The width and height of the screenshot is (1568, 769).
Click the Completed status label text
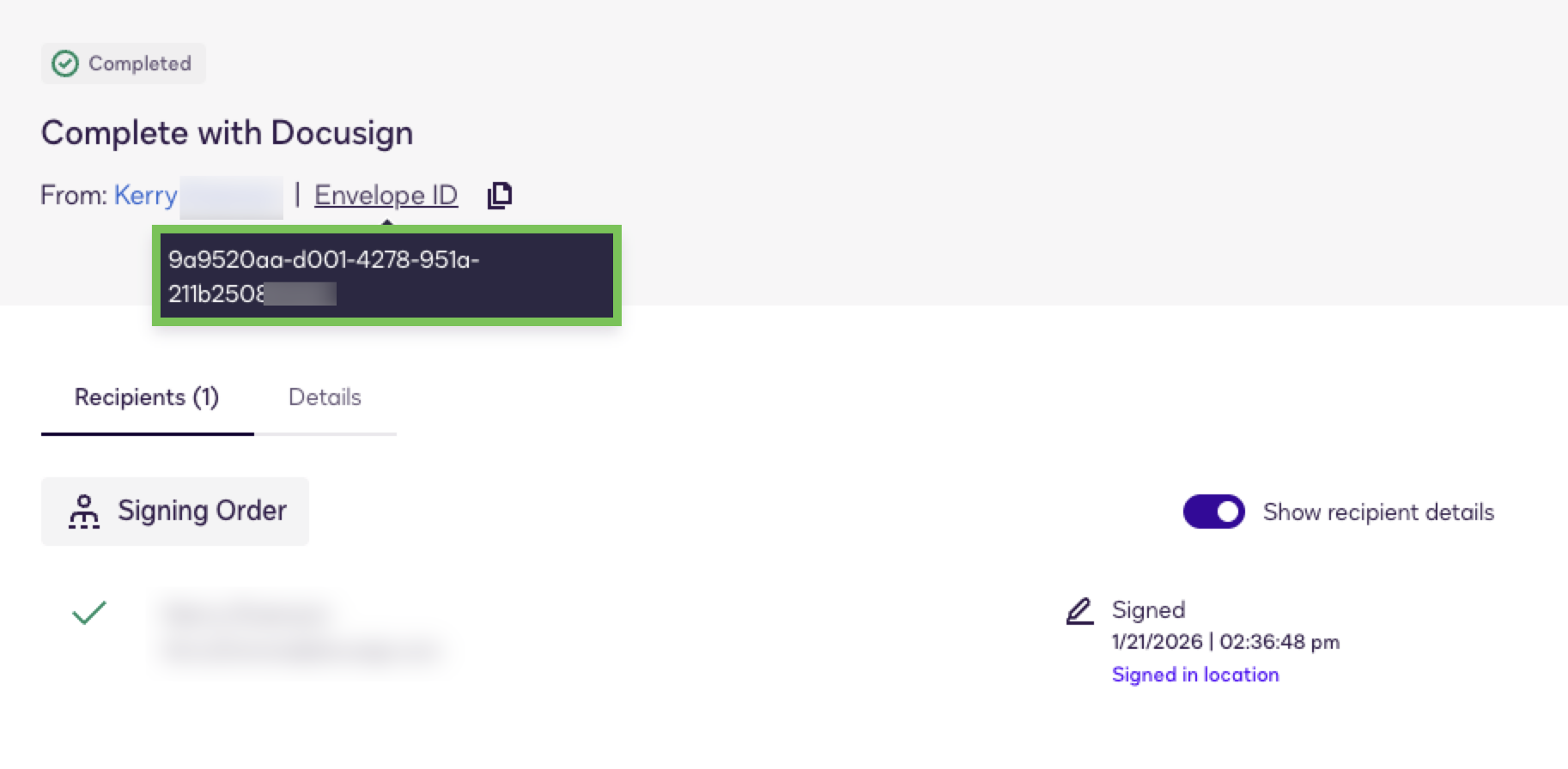point(140,64)
